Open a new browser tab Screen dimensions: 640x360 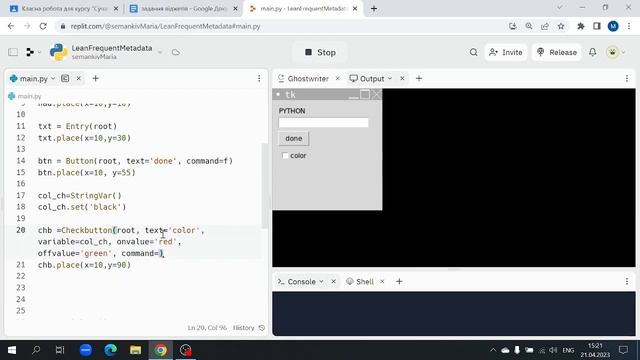[374, 9]
